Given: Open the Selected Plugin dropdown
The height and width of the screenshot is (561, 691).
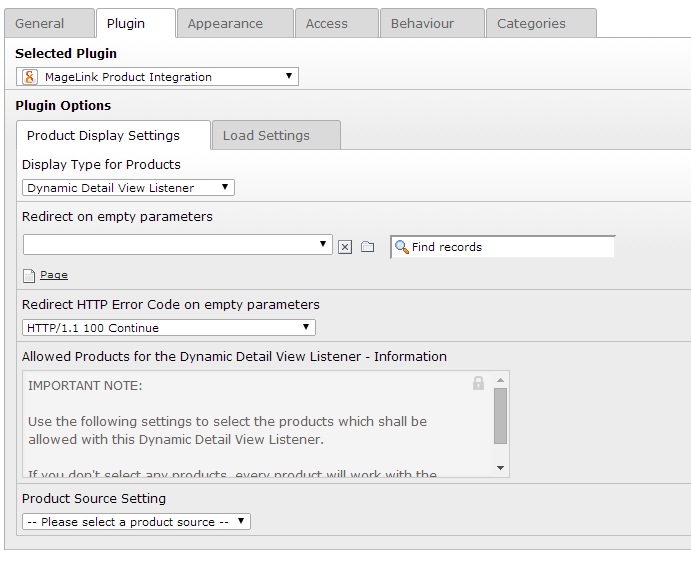Looking at the screenshot, I should (x=158, y=77).
